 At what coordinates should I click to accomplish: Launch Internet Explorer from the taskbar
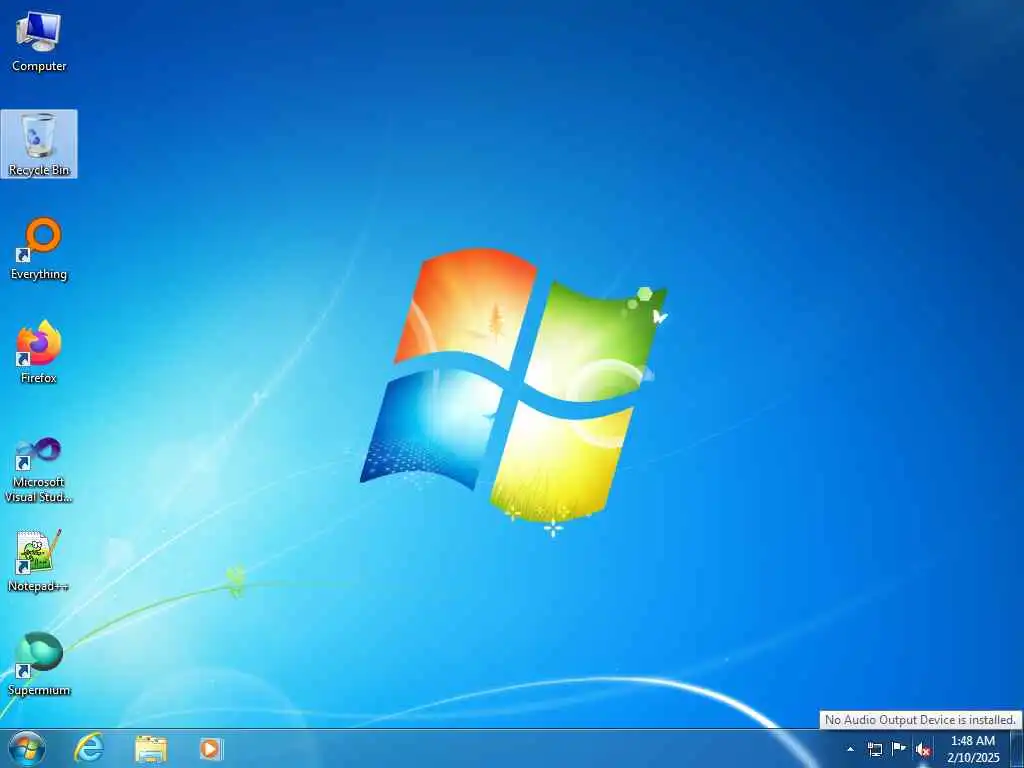(x=89, y=748)
